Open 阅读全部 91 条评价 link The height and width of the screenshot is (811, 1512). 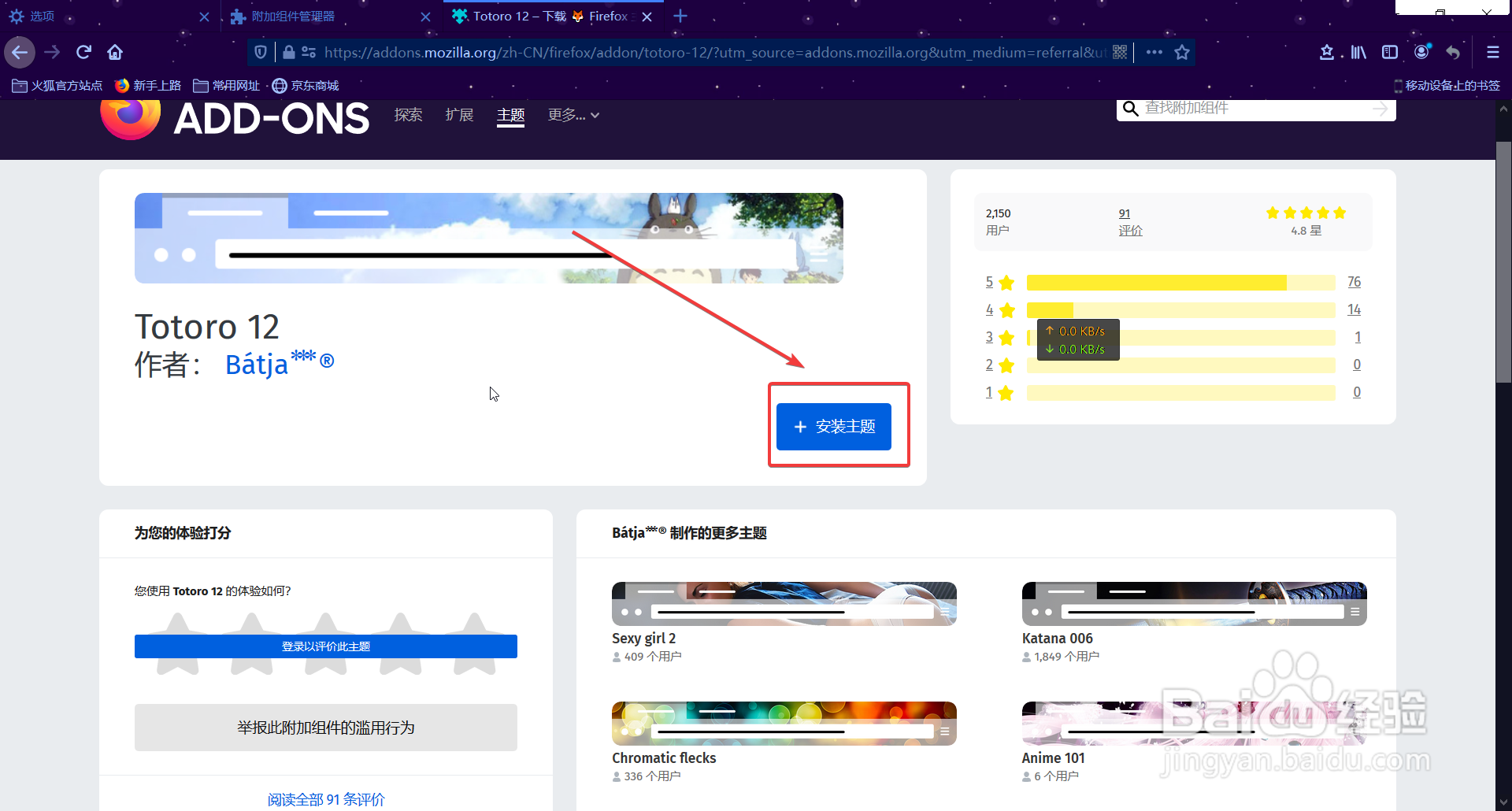[x=326, y=799]
